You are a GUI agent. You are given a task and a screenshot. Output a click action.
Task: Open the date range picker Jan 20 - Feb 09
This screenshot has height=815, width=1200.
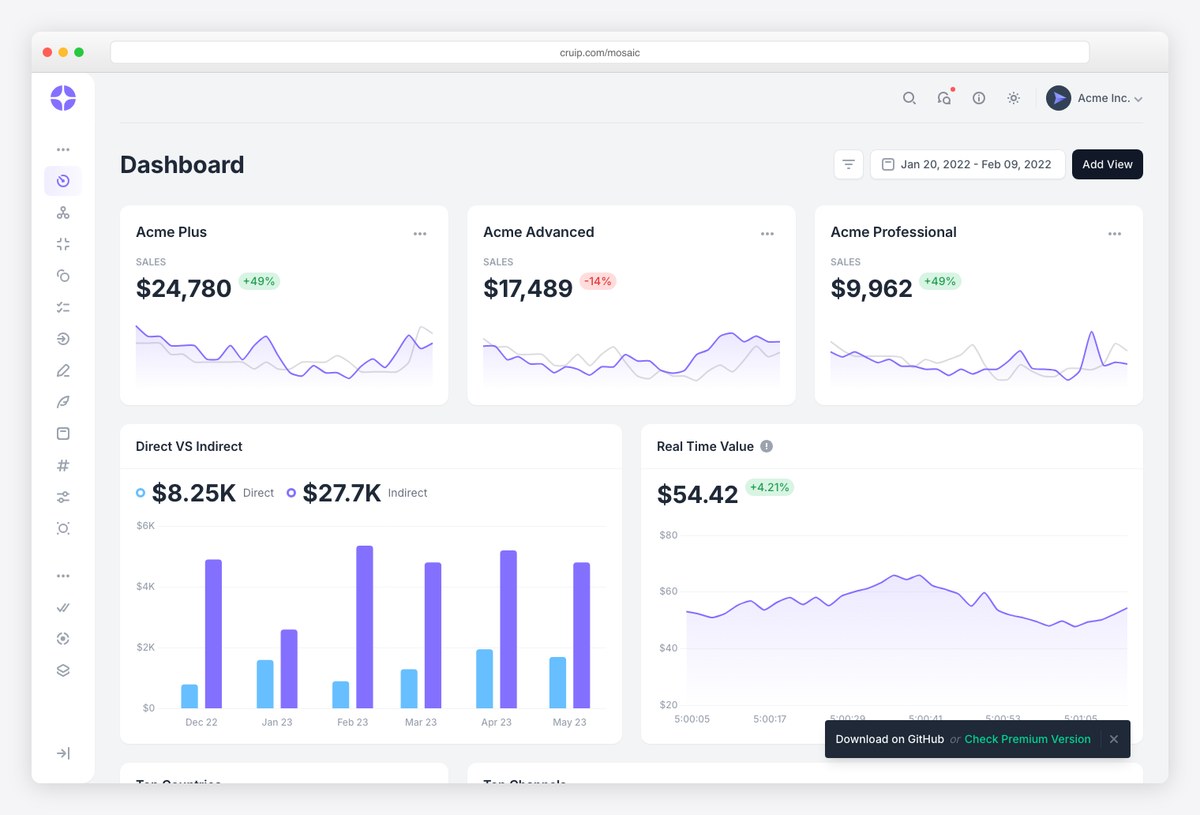(x=967, y=164)
